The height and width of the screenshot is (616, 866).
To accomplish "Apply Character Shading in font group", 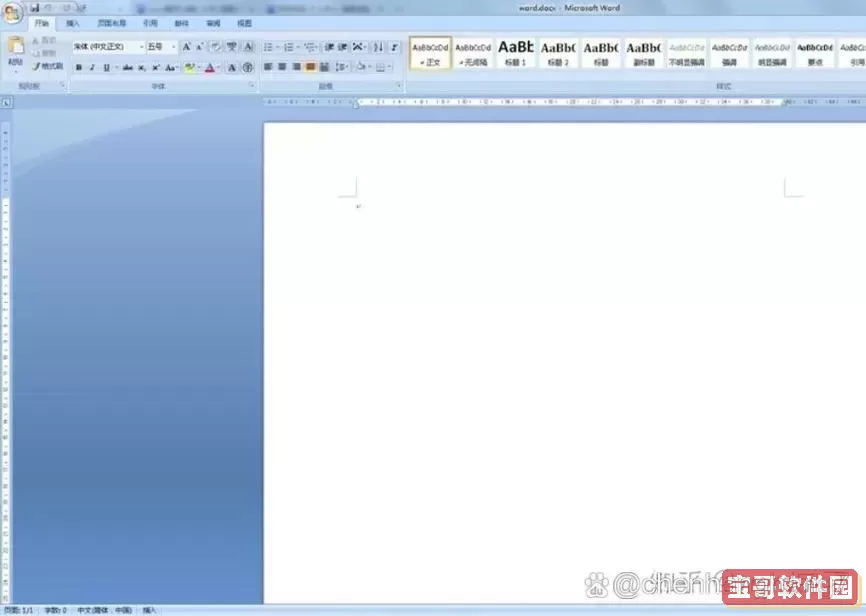I will 232,67.
